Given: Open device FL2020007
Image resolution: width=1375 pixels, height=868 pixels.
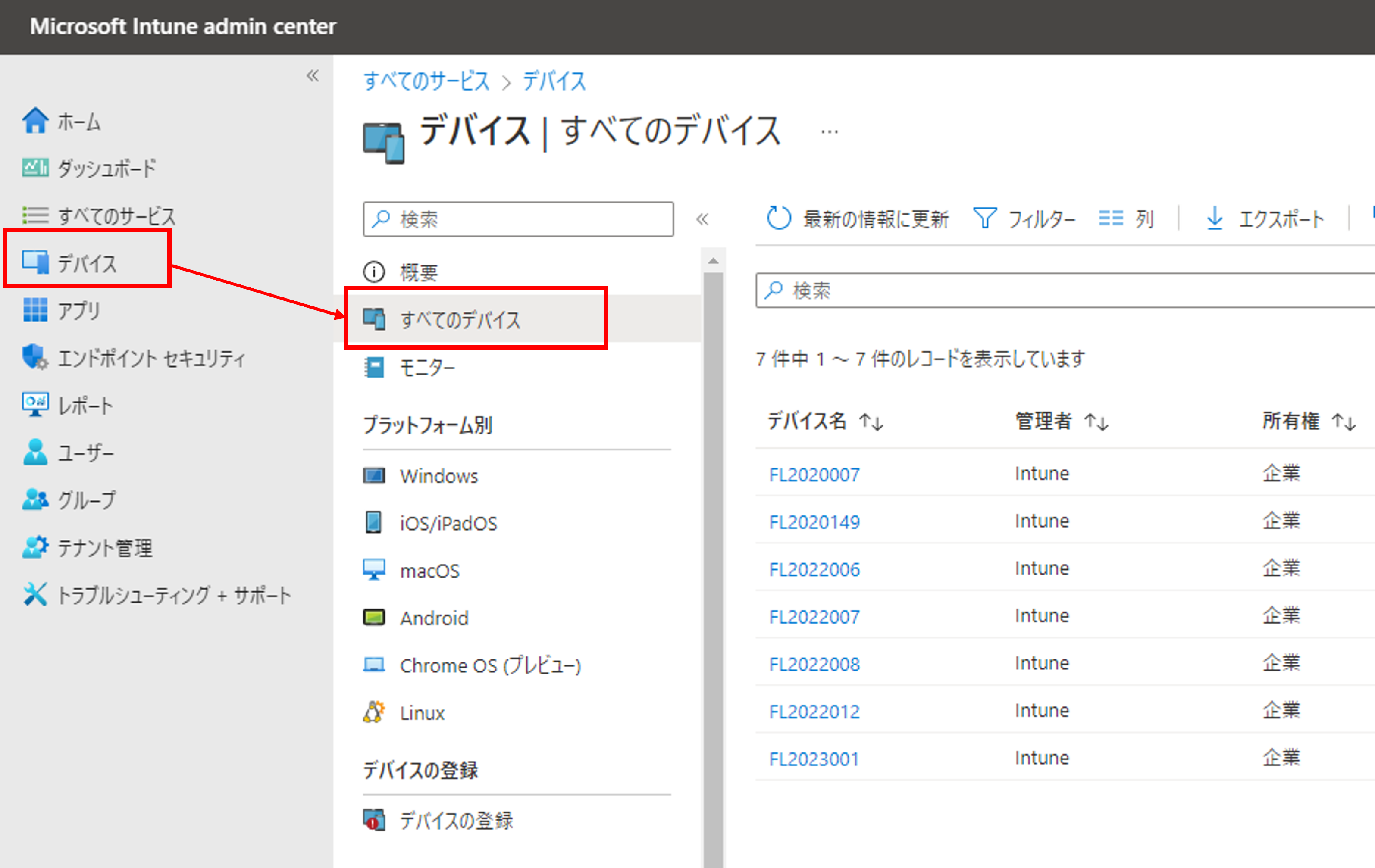Looking at the screenshot, I should pos(814,474).
